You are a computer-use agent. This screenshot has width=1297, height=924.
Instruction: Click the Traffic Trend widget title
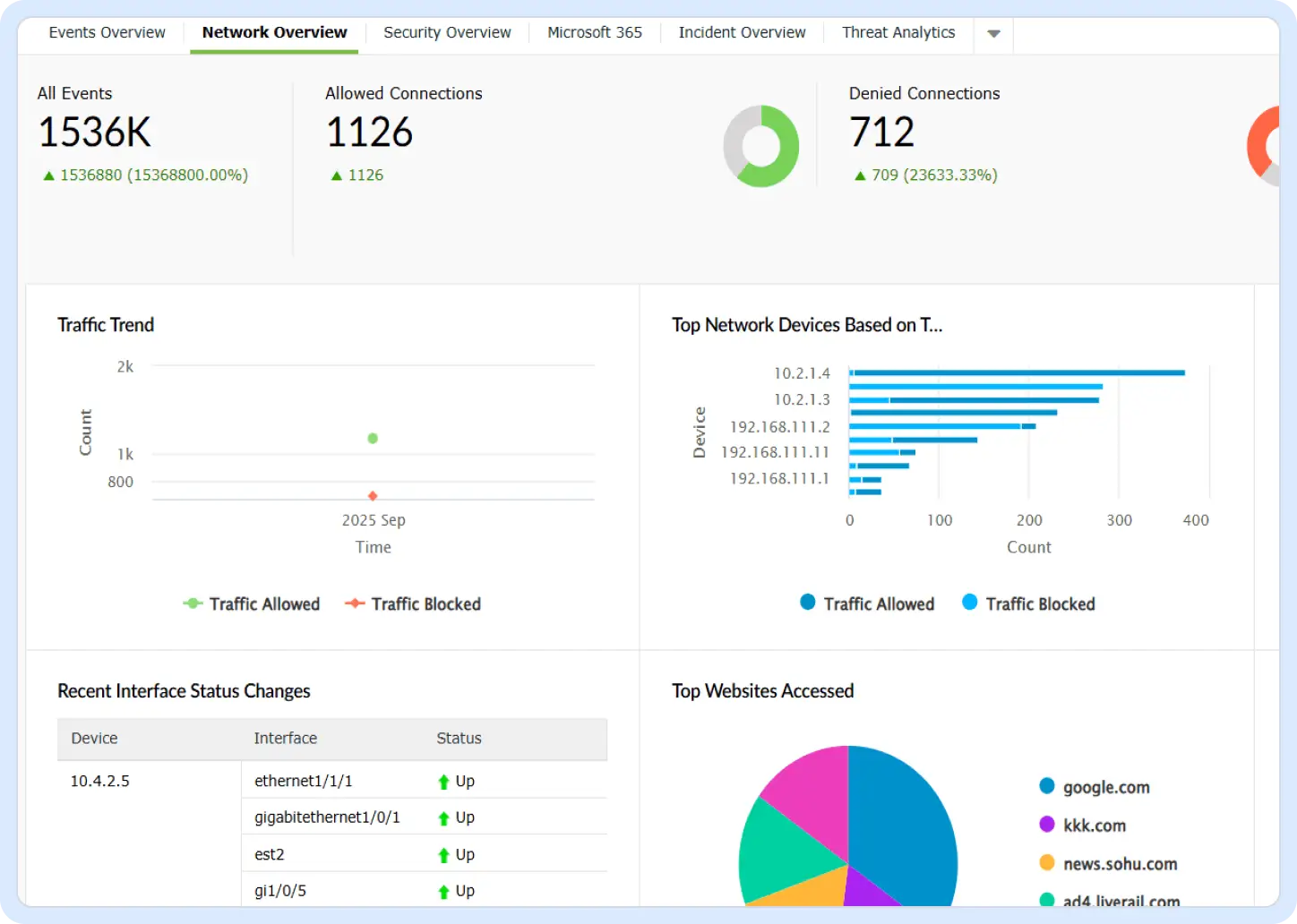[x=106, y=325]
